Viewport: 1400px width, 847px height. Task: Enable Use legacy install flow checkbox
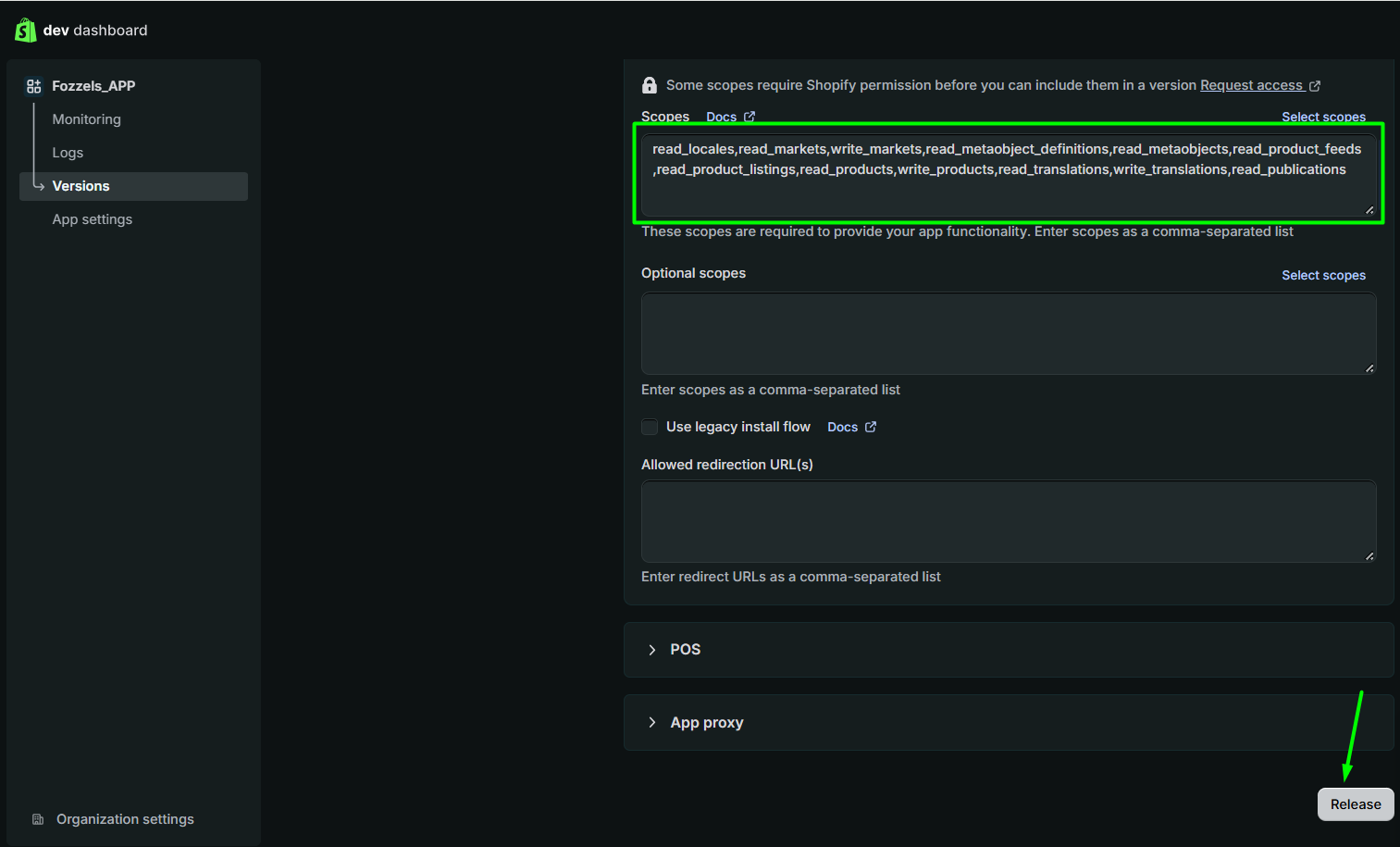pos(650,427)
